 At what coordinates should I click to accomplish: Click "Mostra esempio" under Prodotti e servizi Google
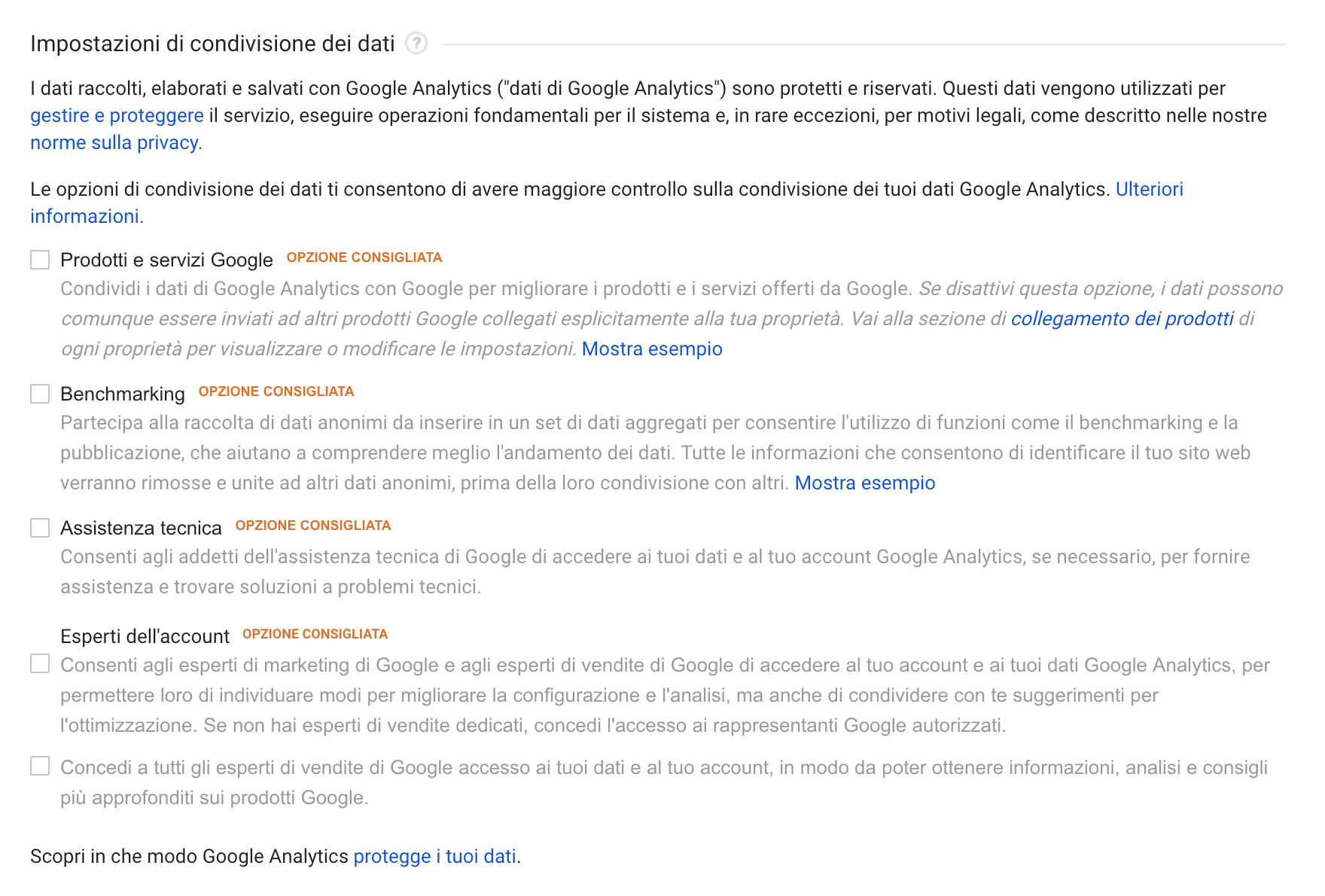pos(651,349)
